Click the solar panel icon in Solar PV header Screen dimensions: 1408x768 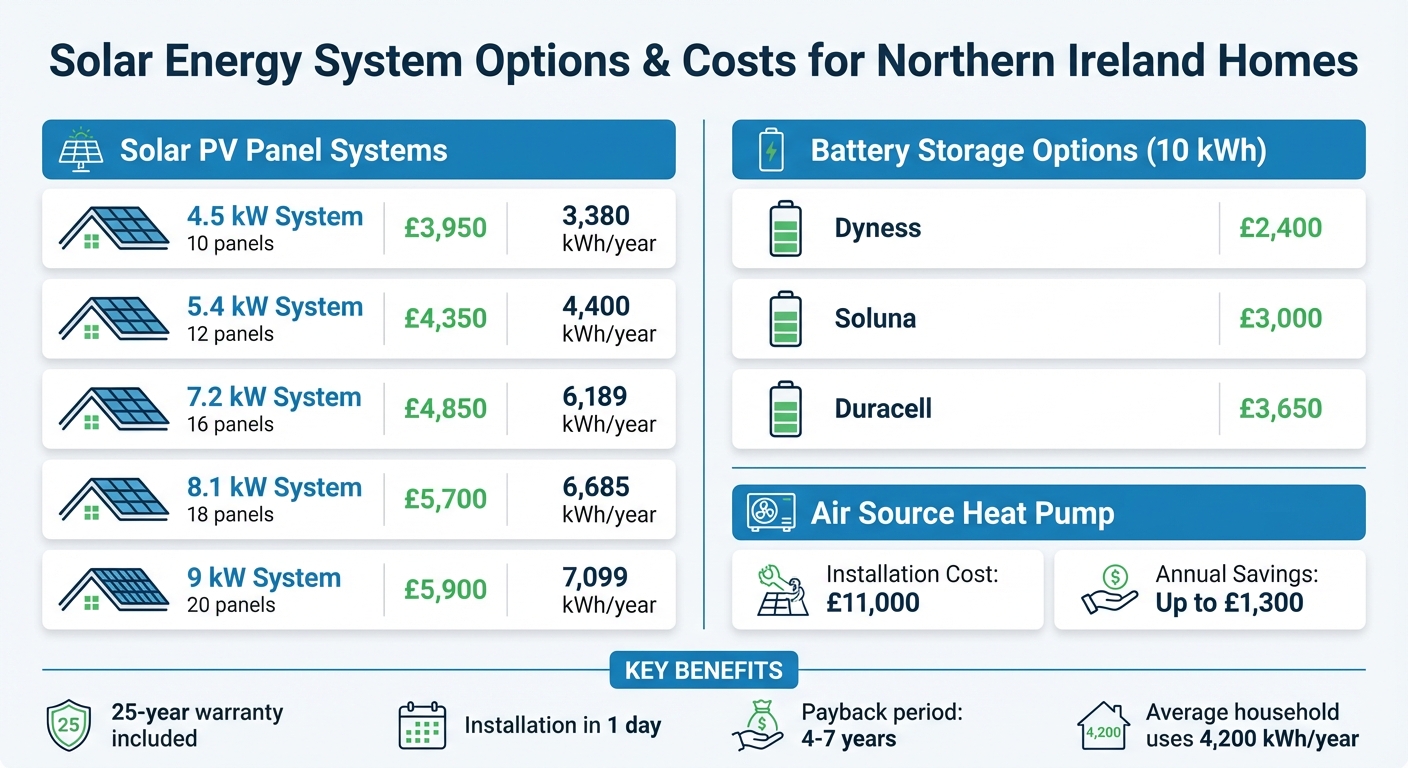79,150
